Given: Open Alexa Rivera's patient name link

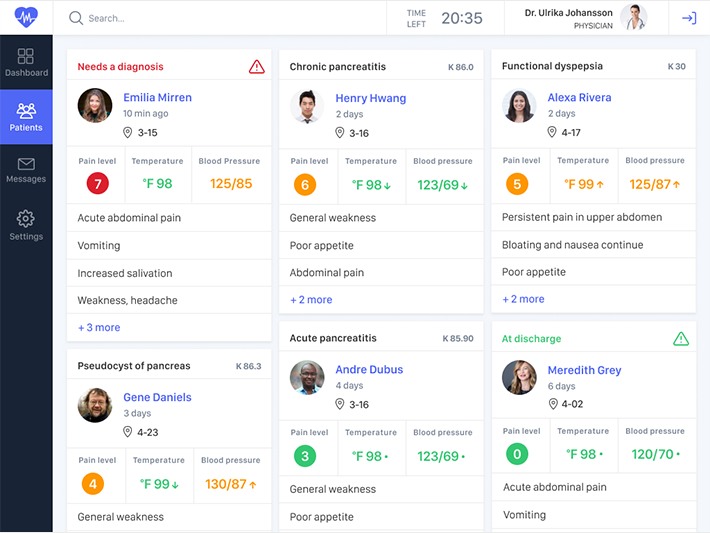Looking at the screenshot, I should pos(580,97).
